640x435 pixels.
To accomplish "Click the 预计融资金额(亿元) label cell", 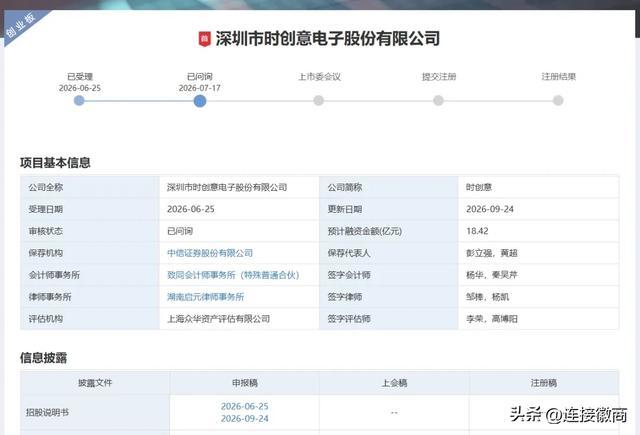I will [389, 231].
